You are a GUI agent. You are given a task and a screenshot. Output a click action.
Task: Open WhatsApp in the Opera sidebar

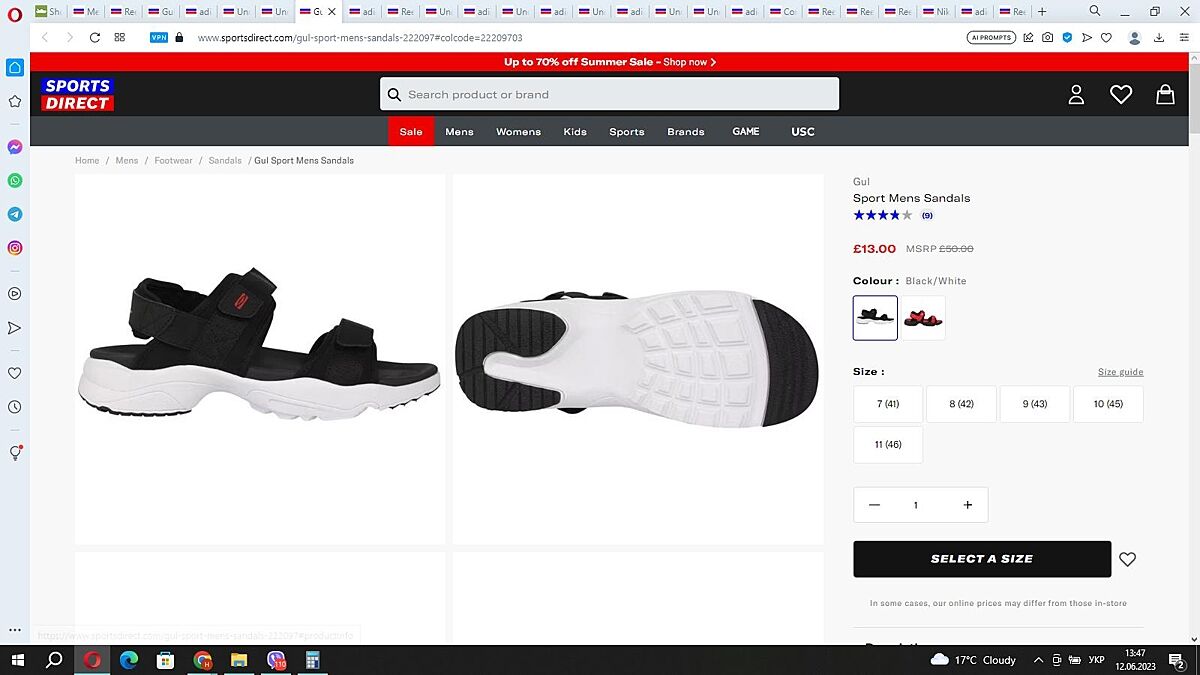(15, 181)
